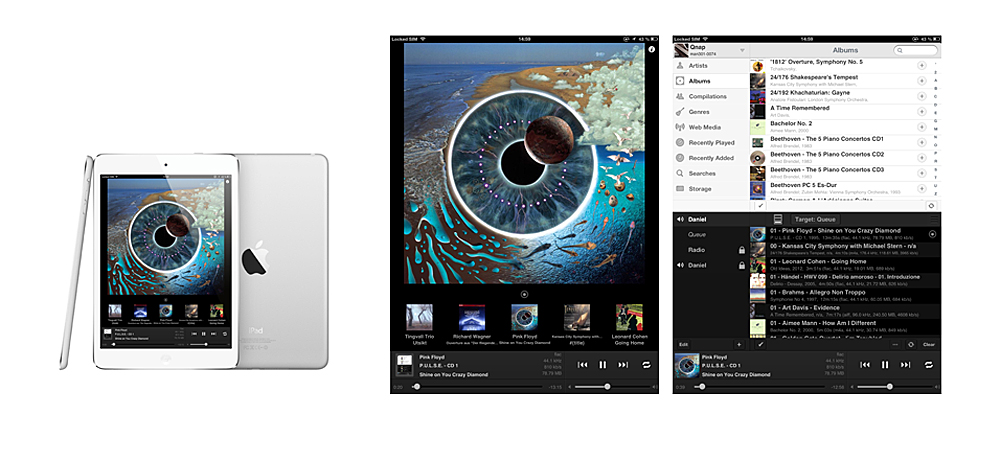Add Bachelor No. 2 to queue
This screenshot has height=460, width=1000.
tap(922, 127)
